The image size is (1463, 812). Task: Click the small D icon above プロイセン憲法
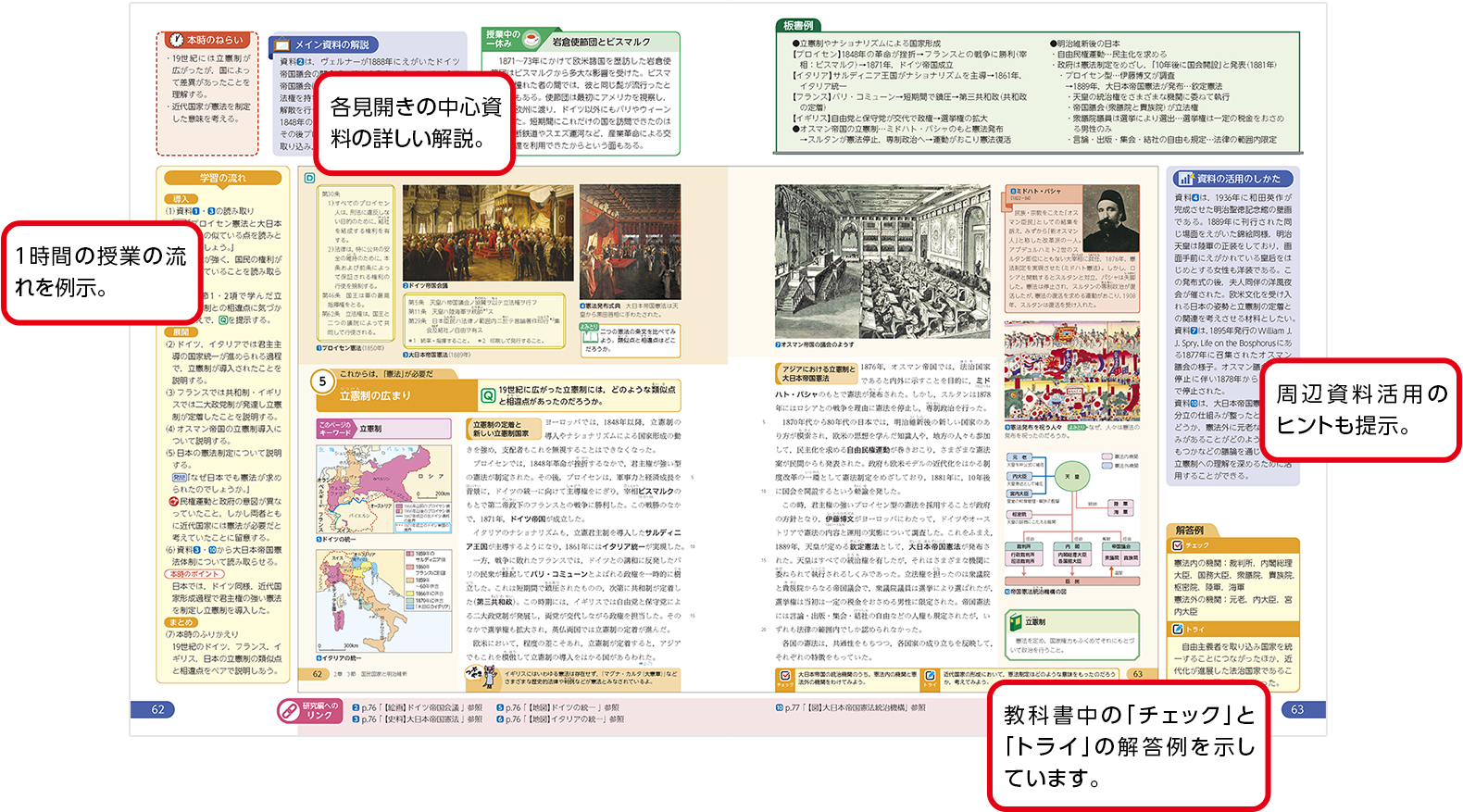(x=309, y=178)
